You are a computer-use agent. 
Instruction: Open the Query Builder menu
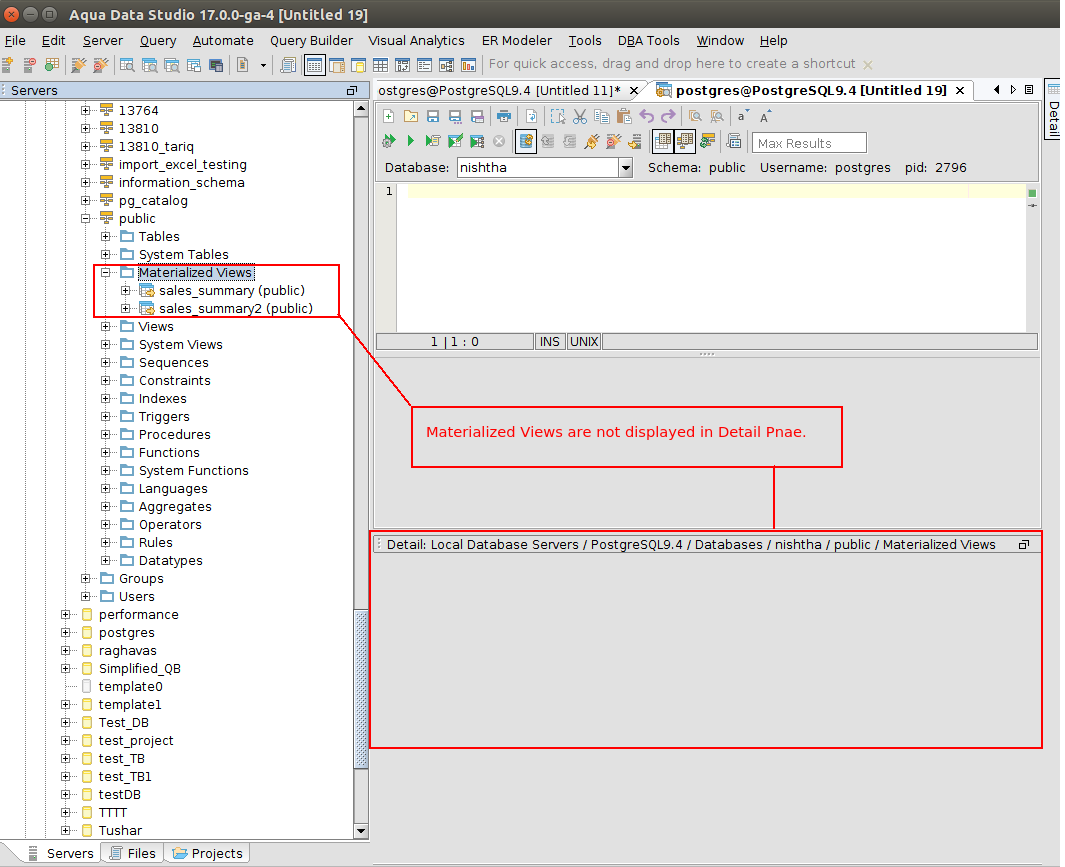pos(311,41)
